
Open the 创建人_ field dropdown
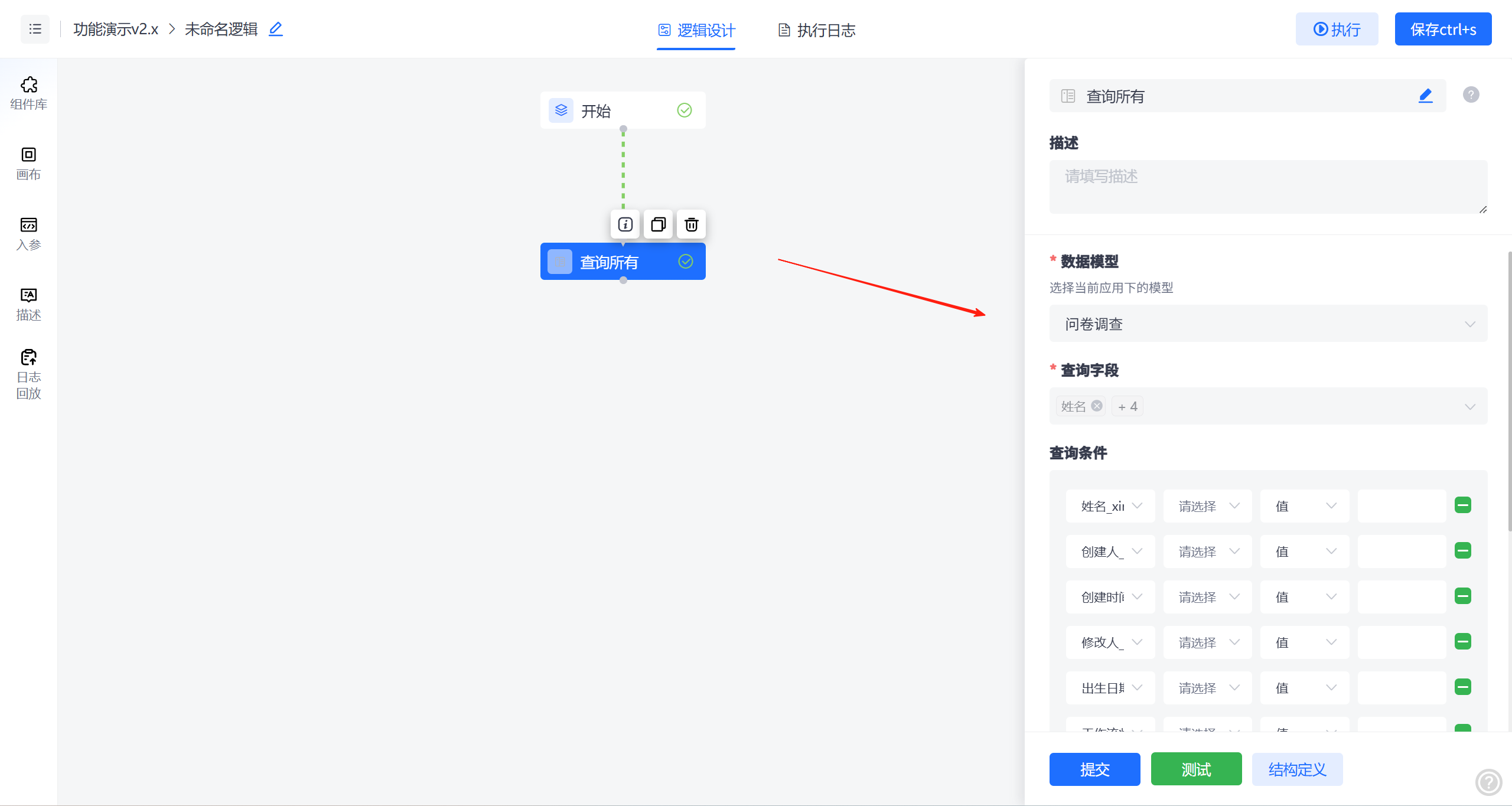click(x=1110, y=552)
